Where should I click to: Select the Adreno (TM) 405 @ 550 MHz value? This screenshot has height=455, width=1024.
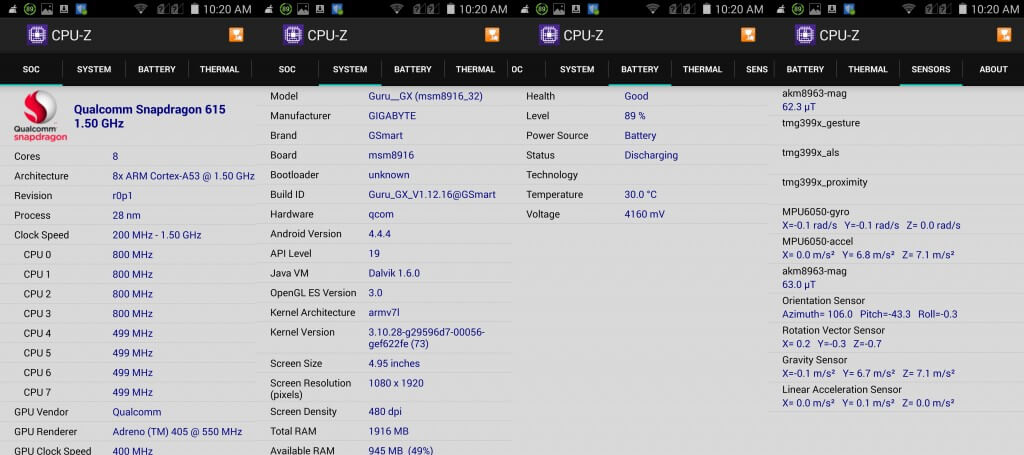(178, 431)
